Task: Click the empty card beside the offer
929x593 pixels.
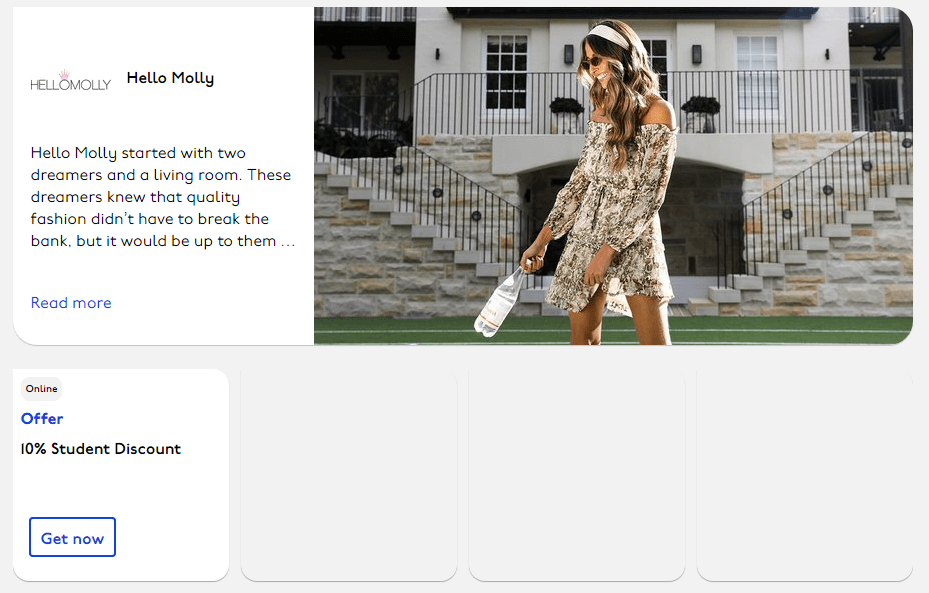Action: [x=349, y=475]
